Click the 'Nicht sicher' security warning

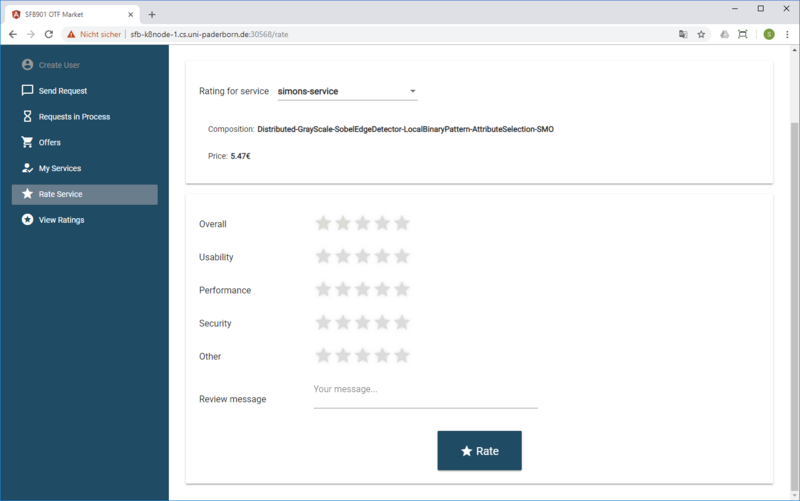[94, 34]
